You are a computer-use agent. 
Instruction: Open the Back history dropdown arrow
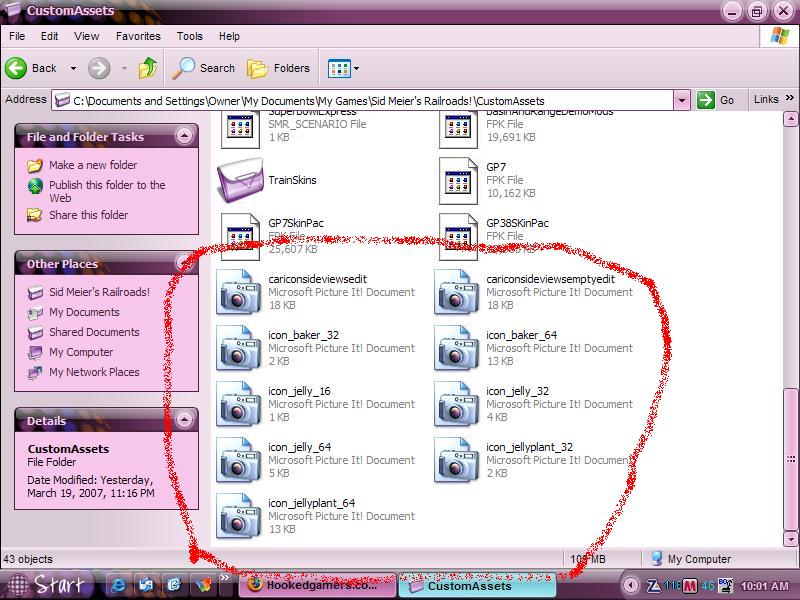(73, 68)
